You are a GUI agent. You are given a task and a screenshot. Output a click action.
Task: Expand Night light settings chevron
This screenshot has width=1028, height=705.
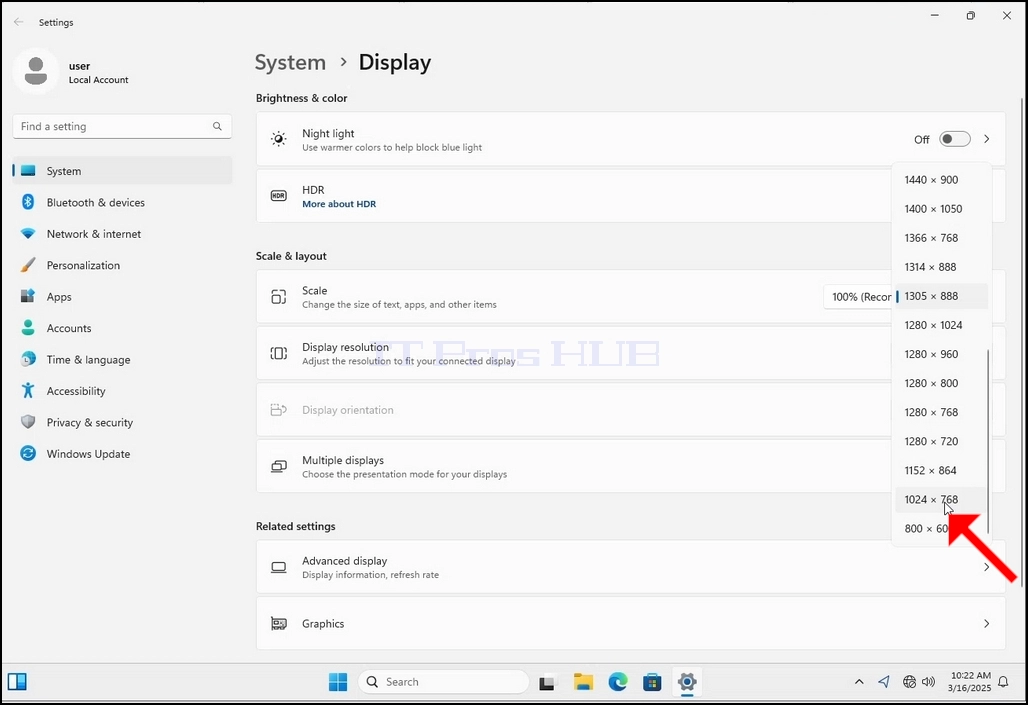click(987, 139)
